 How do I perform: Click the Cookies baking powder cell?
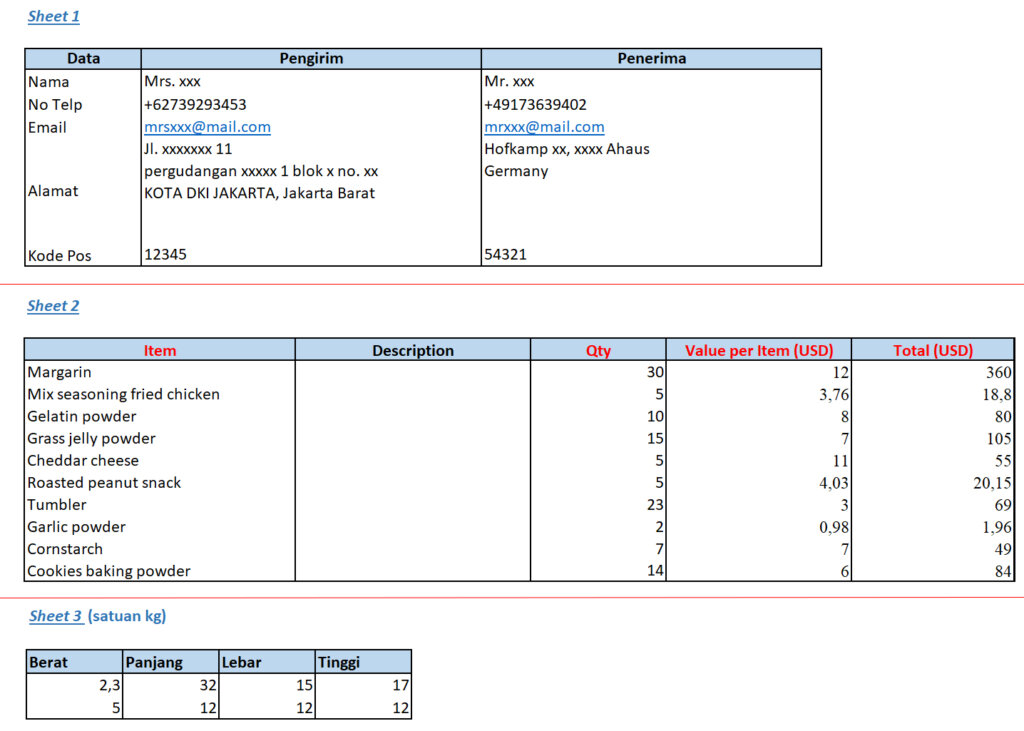(x=109, y=571)
